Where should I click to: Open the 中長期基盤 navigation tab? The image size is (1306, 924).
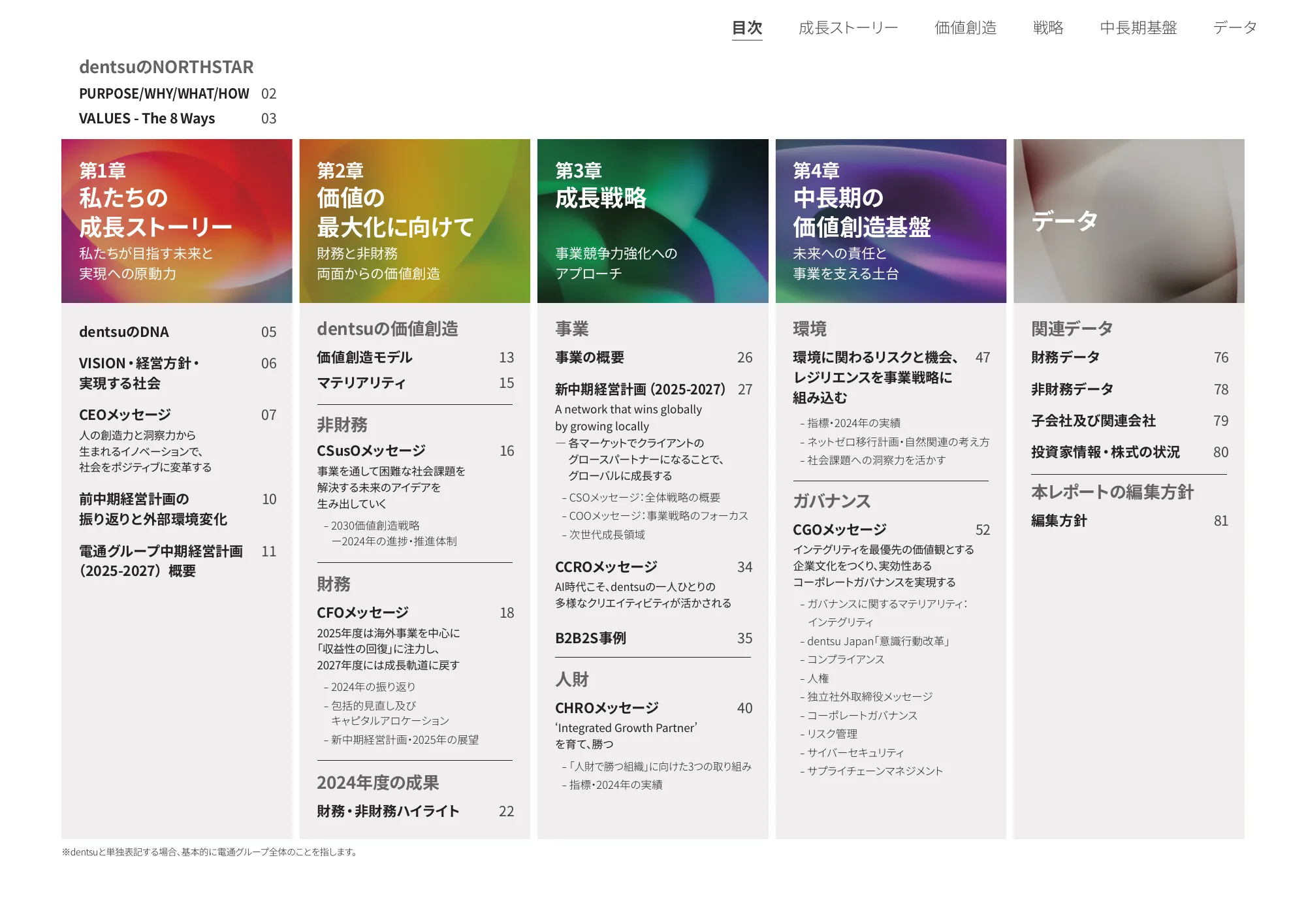tap(1138, 27)
